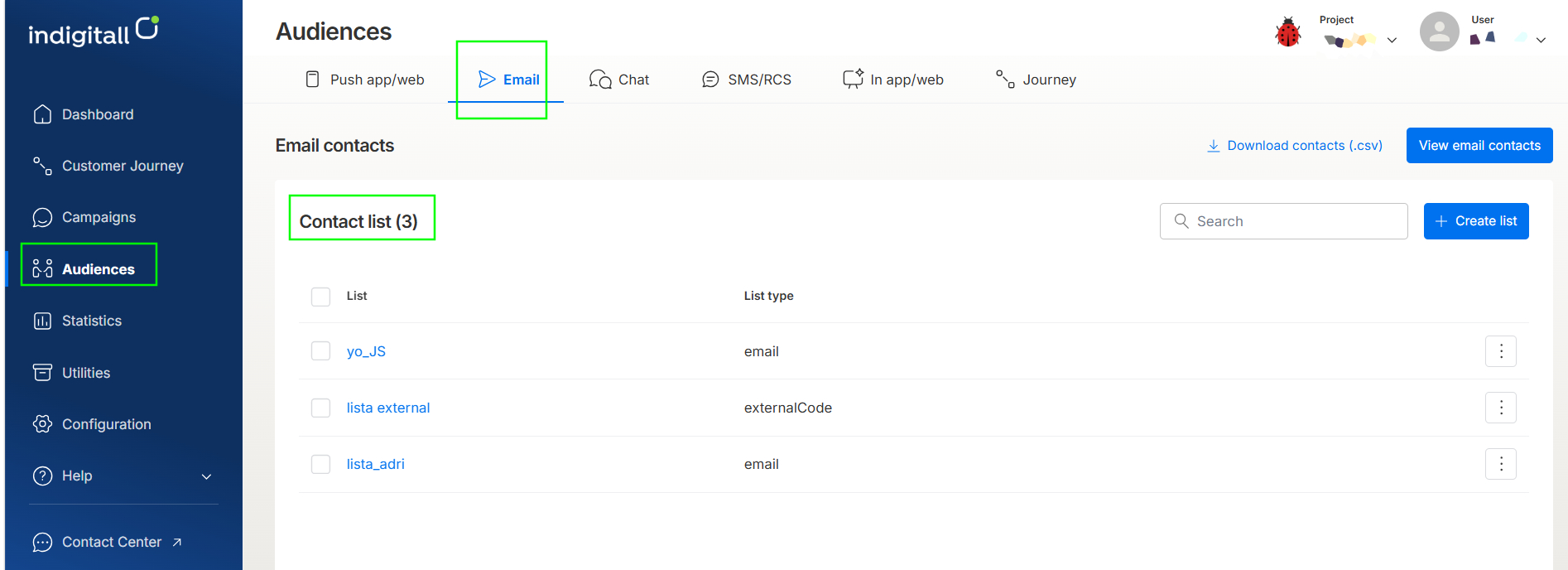
Task: Click the email type cell for lista_adri
Action: pos(762,464)
